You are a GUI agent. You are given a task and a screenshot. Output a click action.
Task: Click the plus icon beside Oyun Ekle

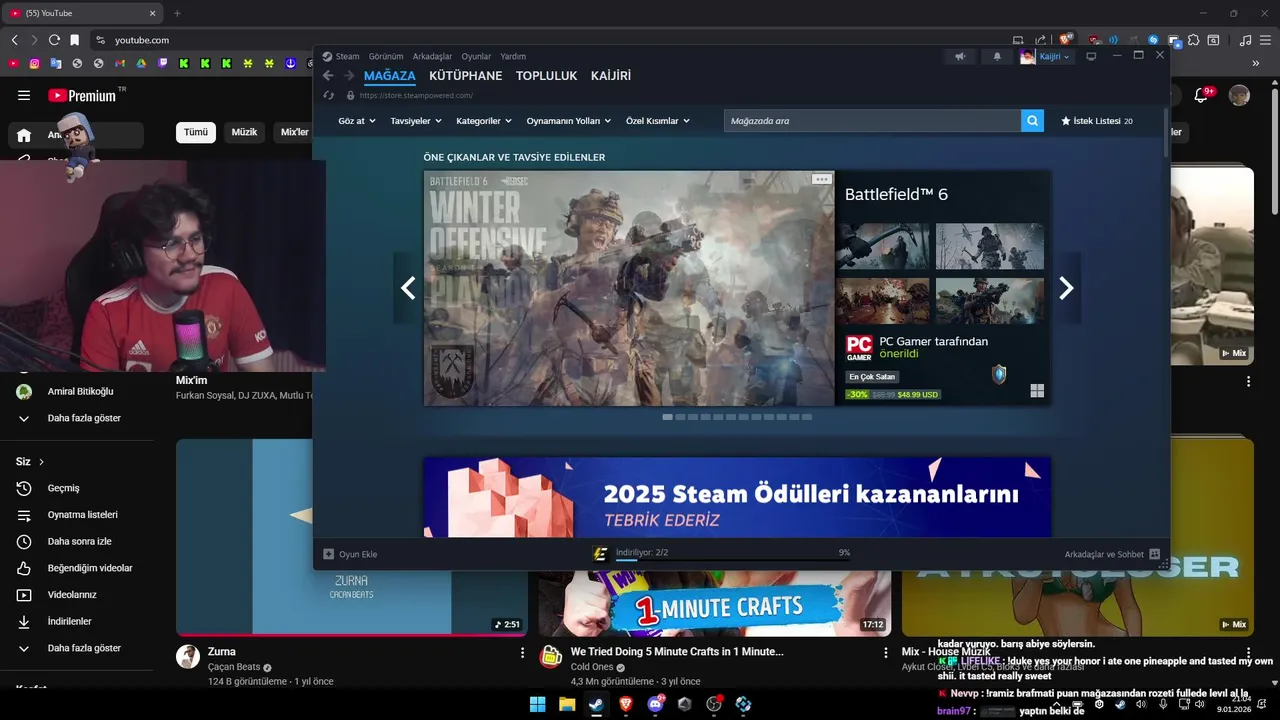pos(328,554)
